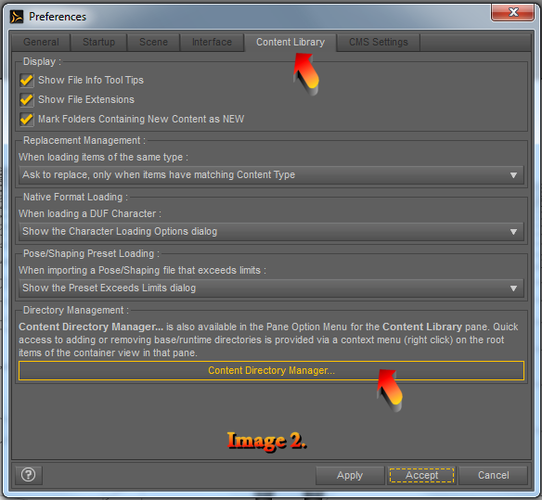Open the Preset Exceeds Limits dropdown
The width and height of the screenshot is (542, 500).
point(271,288)
